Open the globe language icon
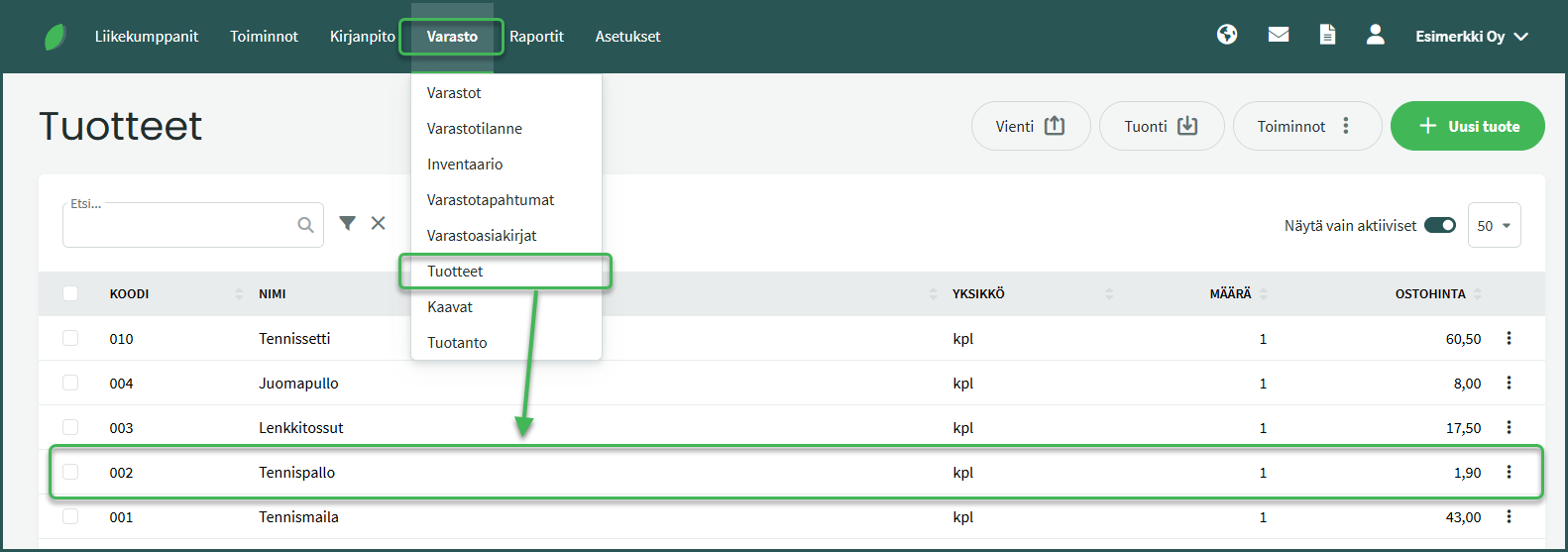The image size is (1568, 552). 1227,35
